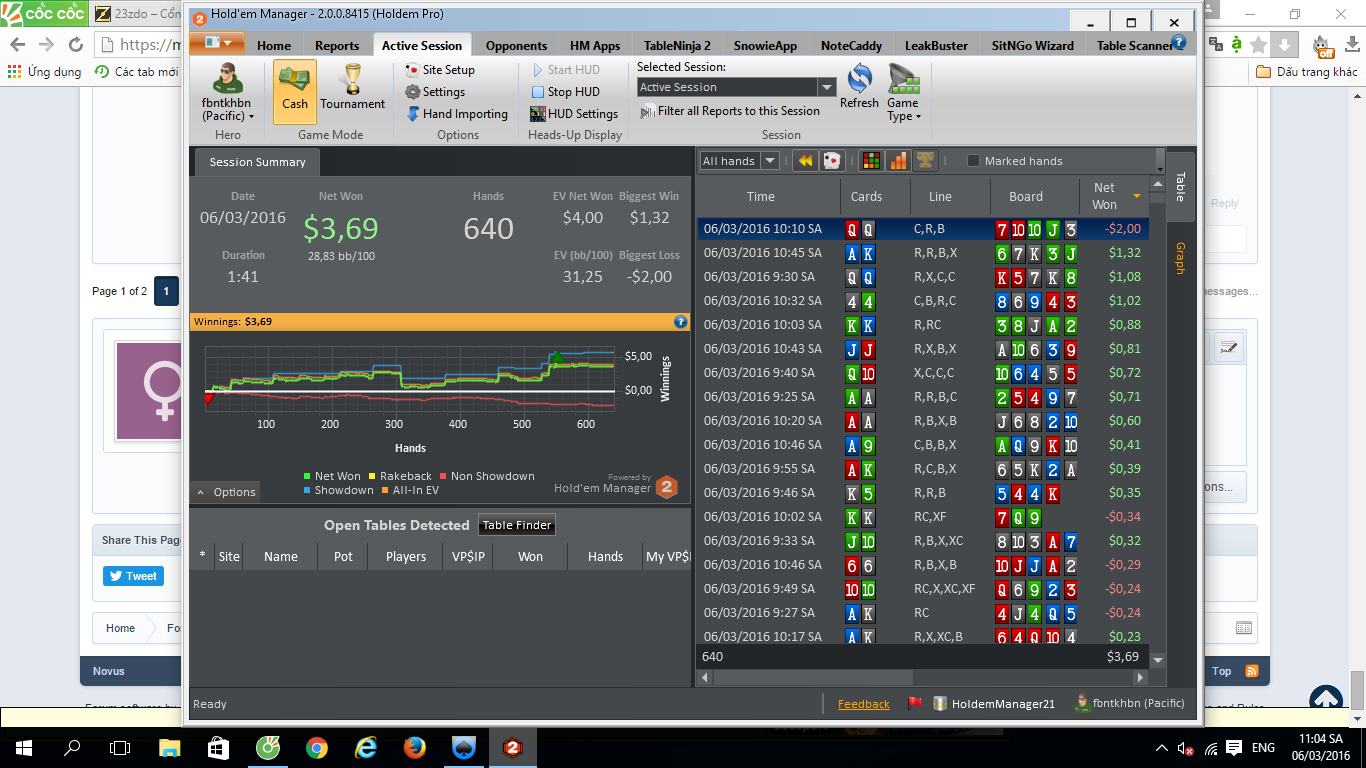The width and height of the screenshot is (1366, 768).
Task: Sort hands by Net Won column
Action: click(x=1114, y=196)
